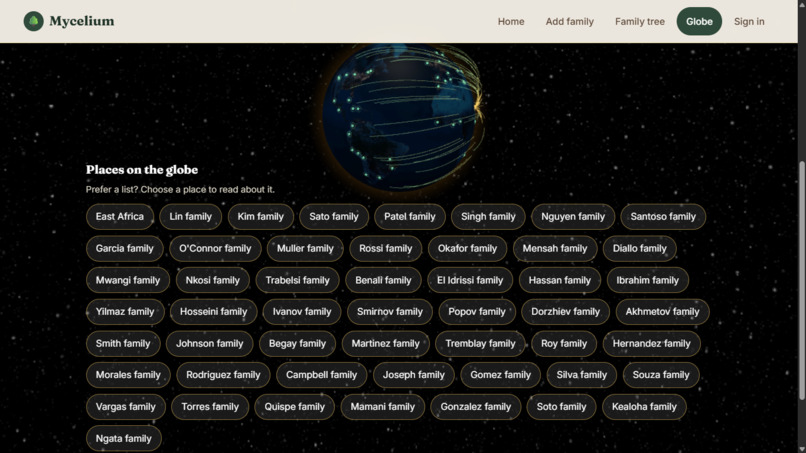
Task: Click Kealoha family chip
Action: 644,407
